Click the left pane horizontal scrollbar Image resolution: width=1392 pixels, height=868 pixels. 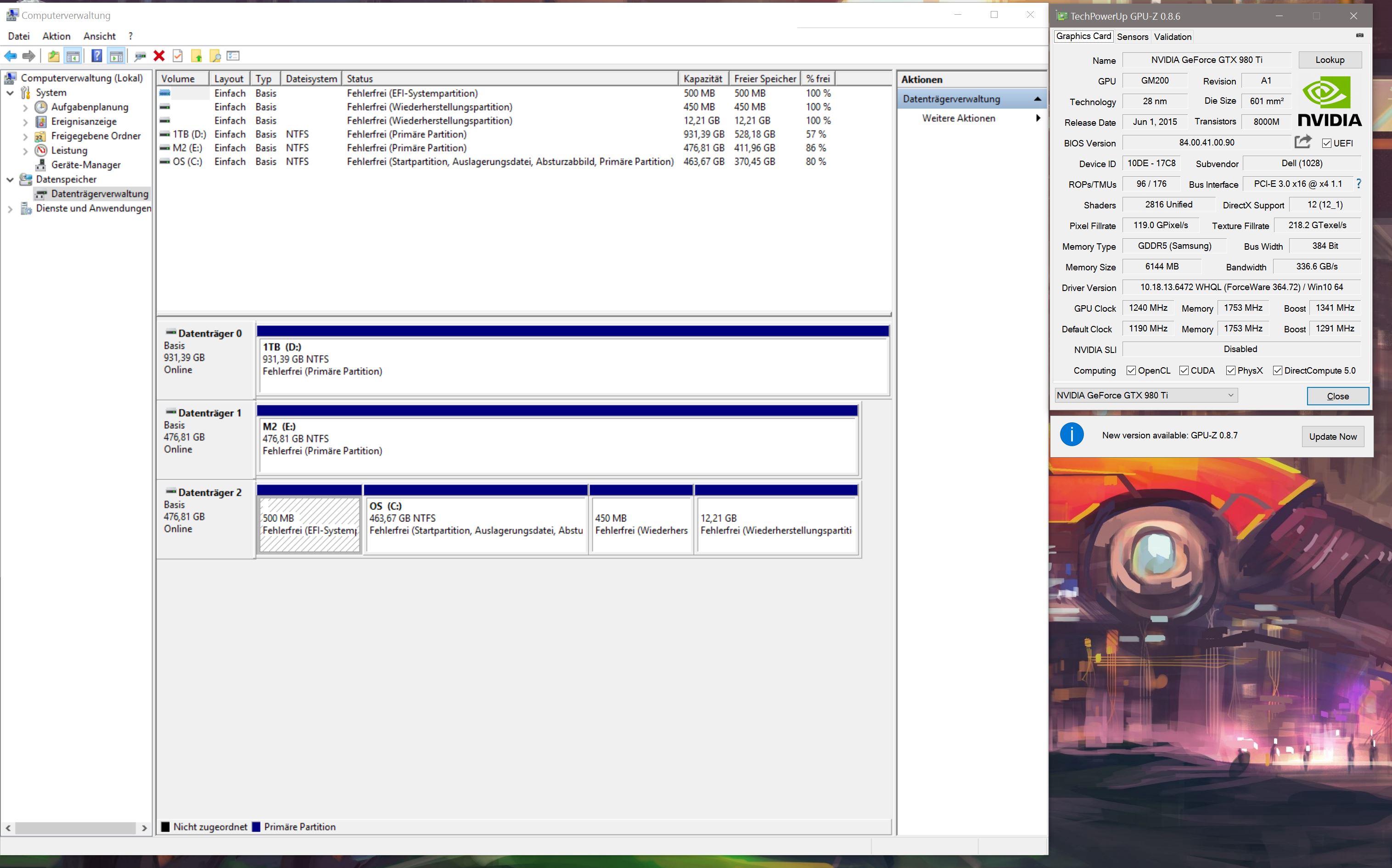(x=75, y=828)
